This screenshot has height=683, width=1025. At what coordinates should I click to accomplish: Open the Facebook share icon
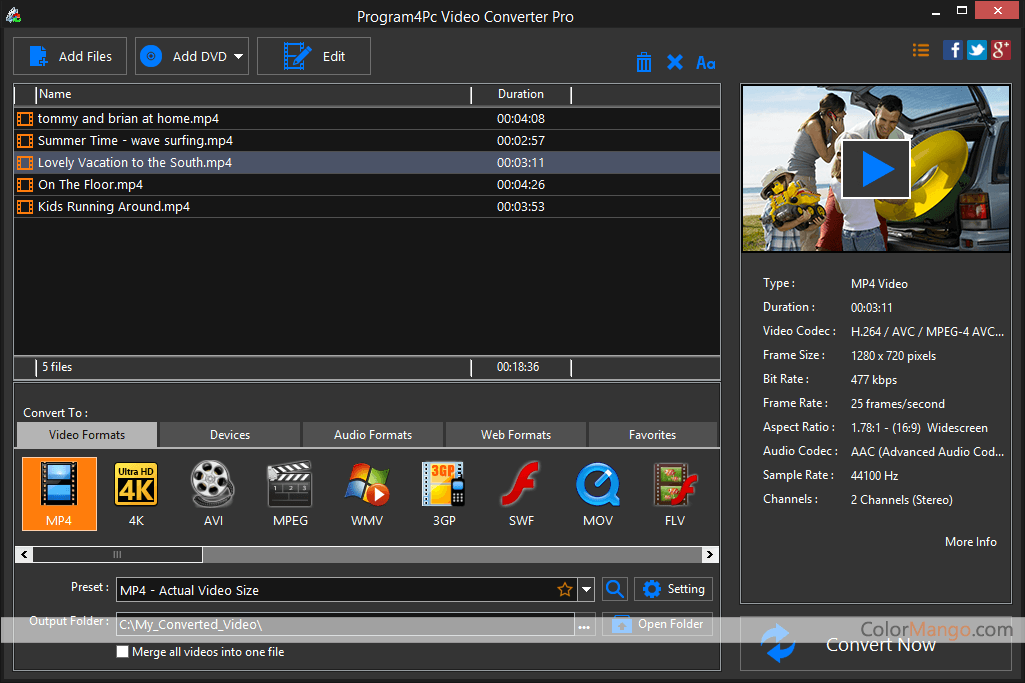(x=952, y=50)
